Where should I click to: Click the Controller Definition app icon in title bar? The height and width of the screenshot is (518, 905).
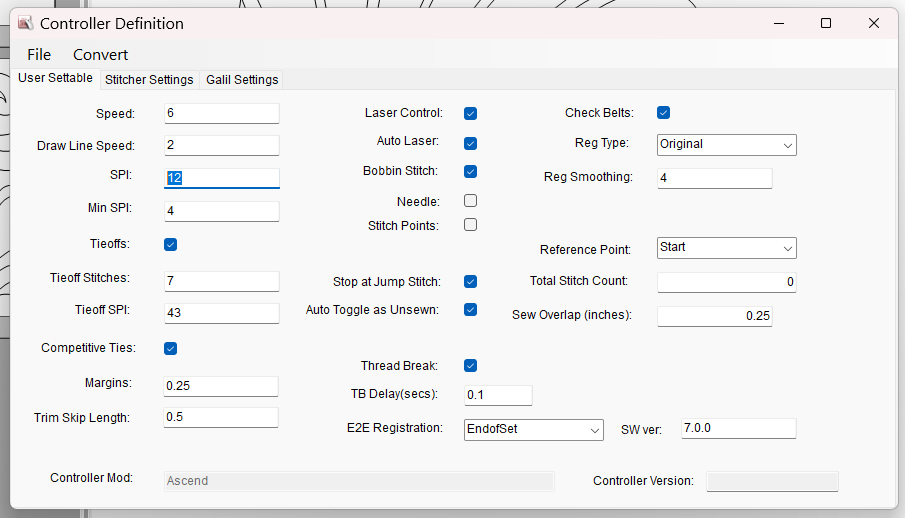coord(25,23)
